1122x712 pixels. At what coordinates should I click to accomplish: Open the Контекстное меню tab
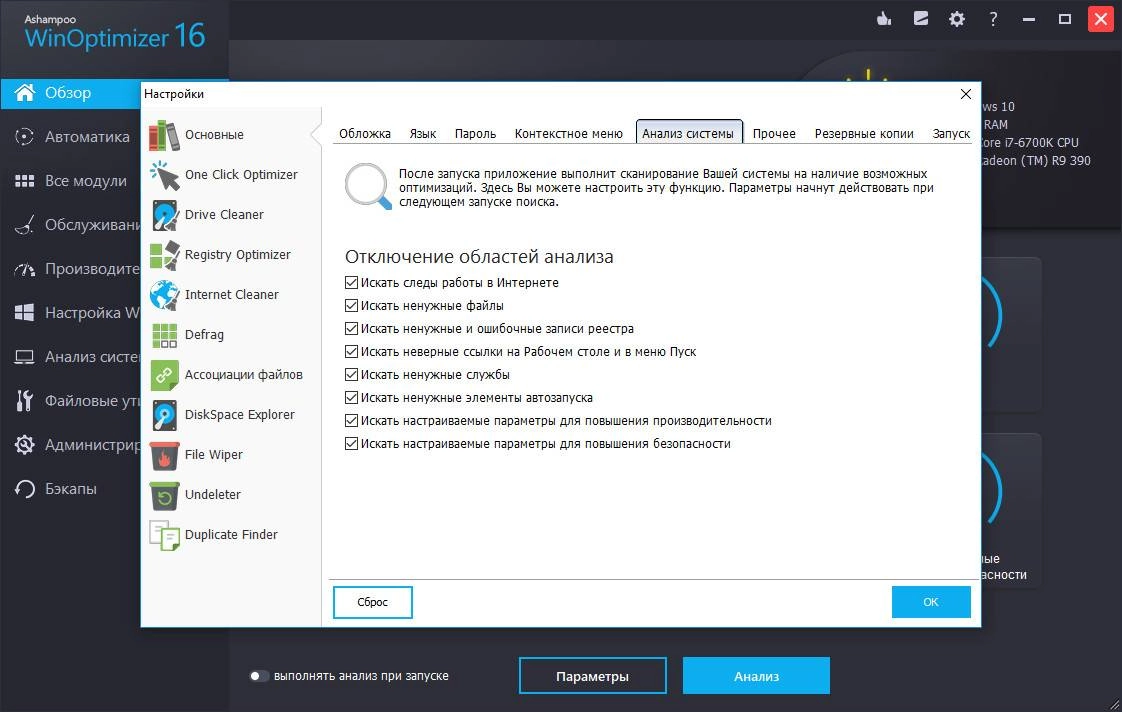tap(569, 133)
